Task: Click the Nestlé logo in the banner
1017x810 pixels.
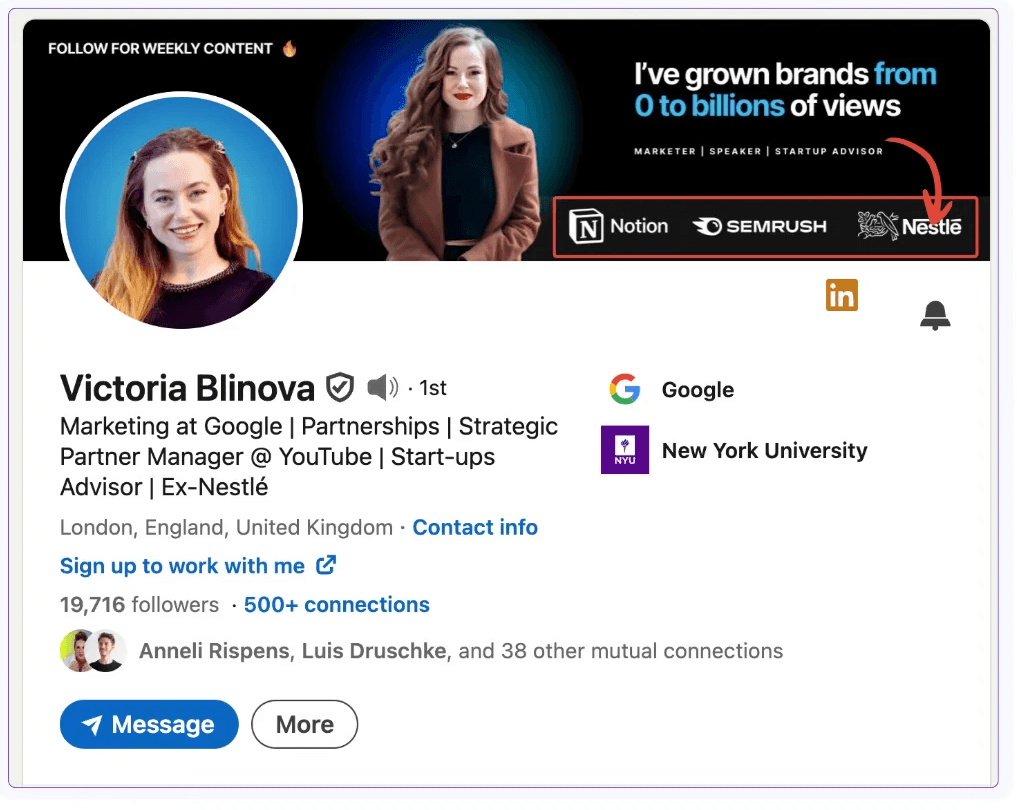Action: tap(909, 226)
